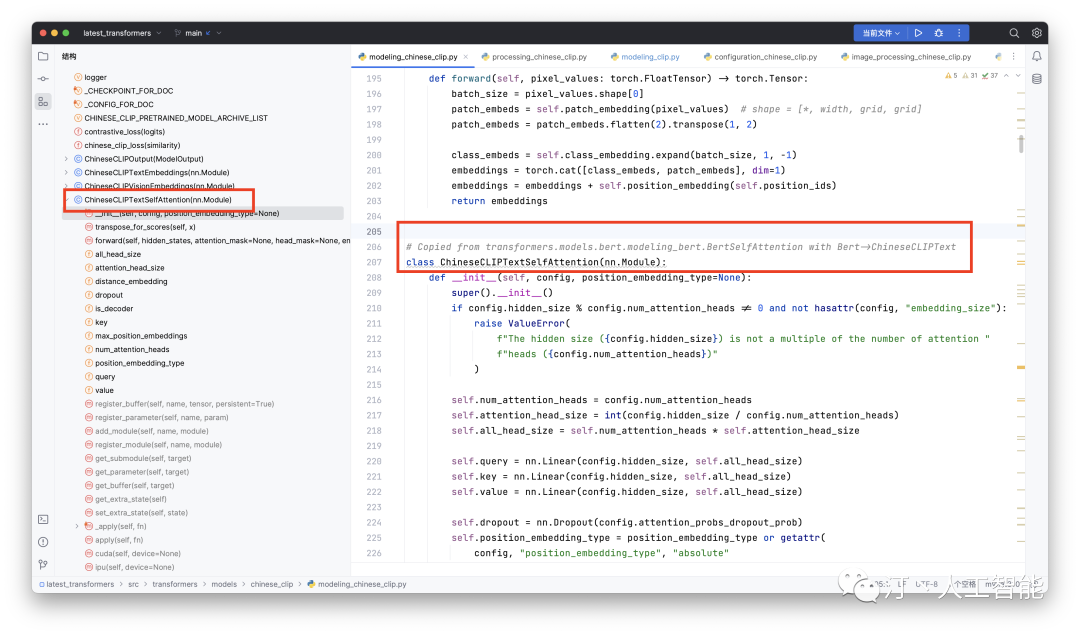The image size is (1080, 635).
Task: Open more run actions menu
Action: click(959, 33)
